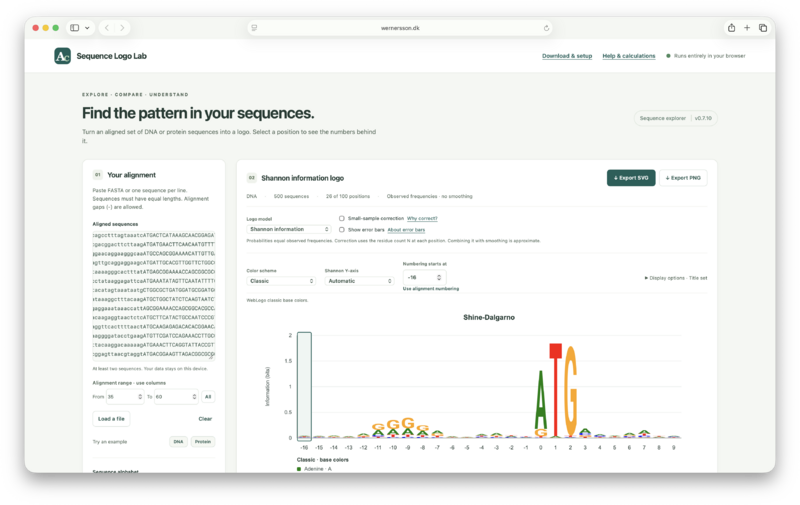This screenshot has width=800, height=505.
Task: Click the alignment range To field
Action: click(176, 397)
